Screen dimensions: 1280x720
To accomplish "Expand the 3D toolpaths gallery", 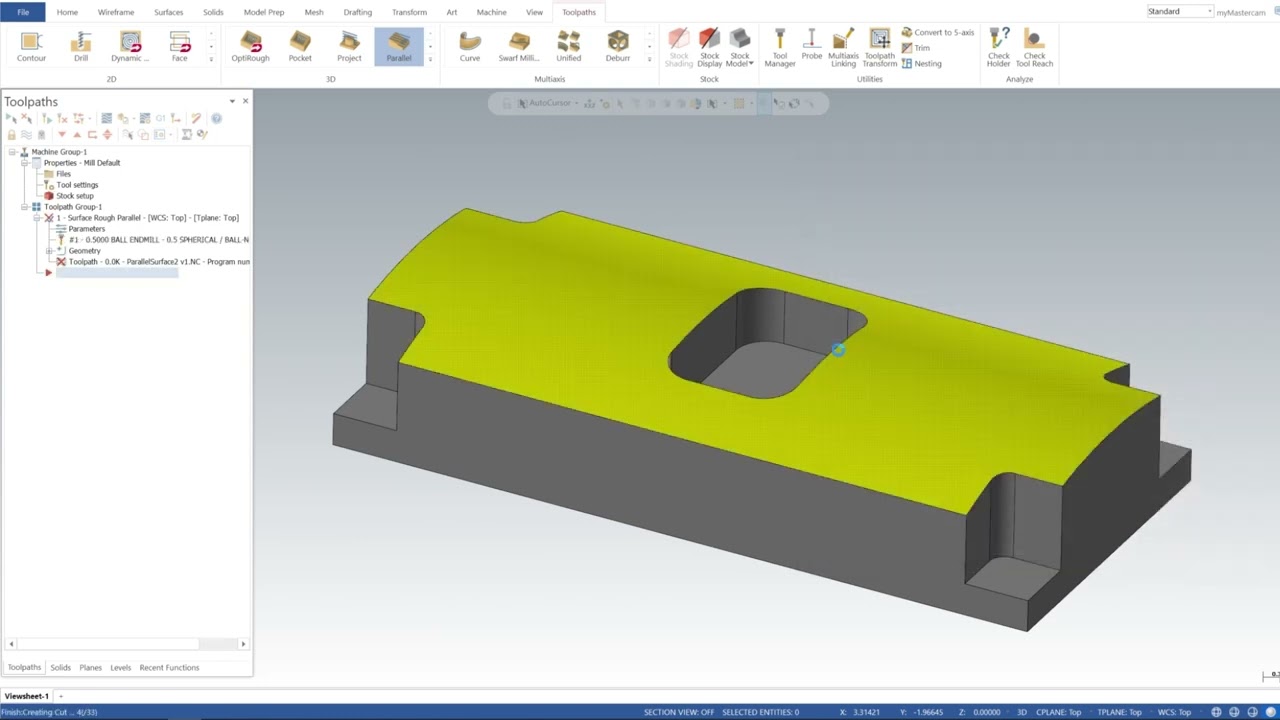I will point(430,59).
